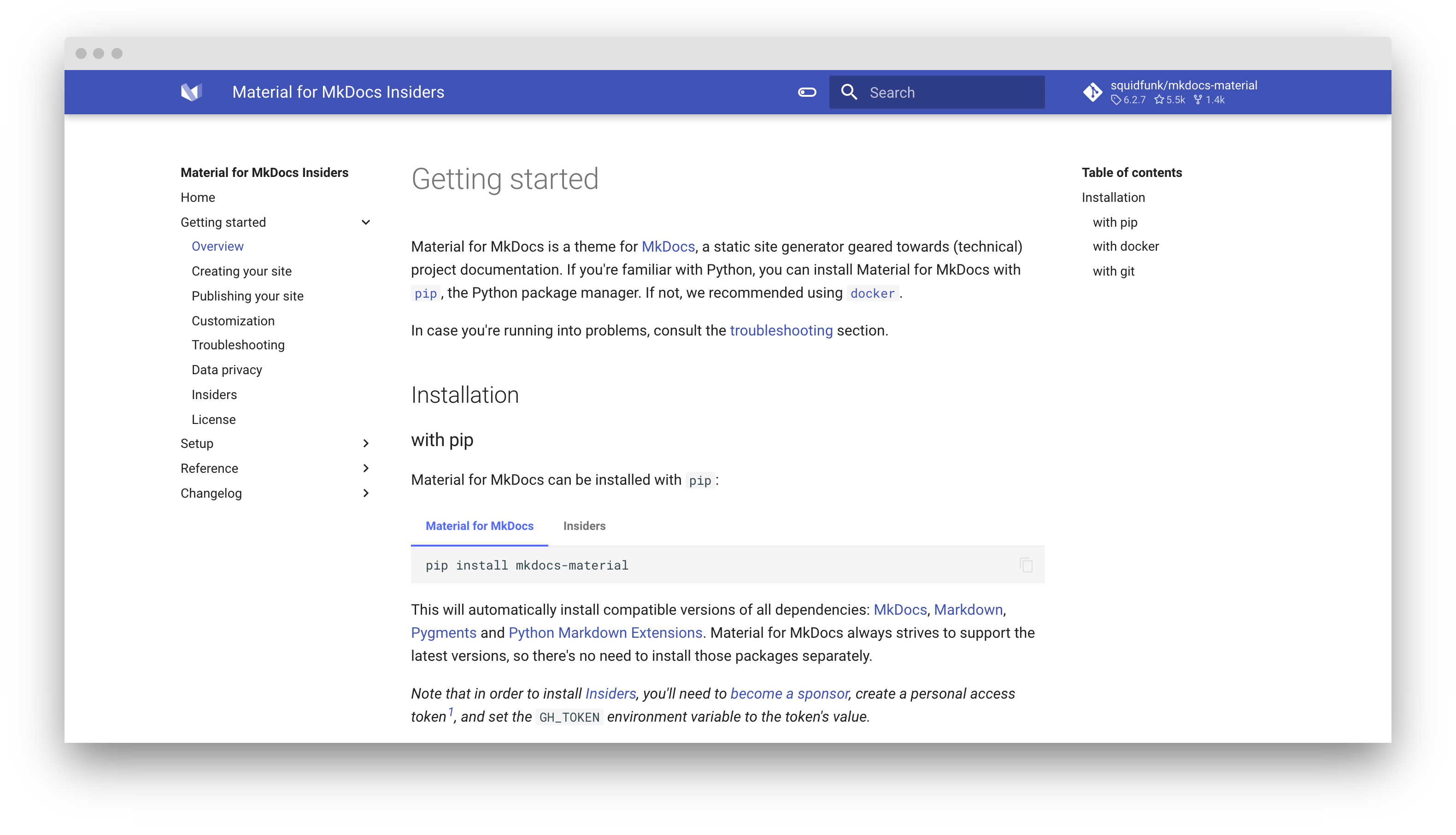This screenshot has height=835, width=1456.
Task: Expand the Setup navigation section
Action: tap(366, 443)
